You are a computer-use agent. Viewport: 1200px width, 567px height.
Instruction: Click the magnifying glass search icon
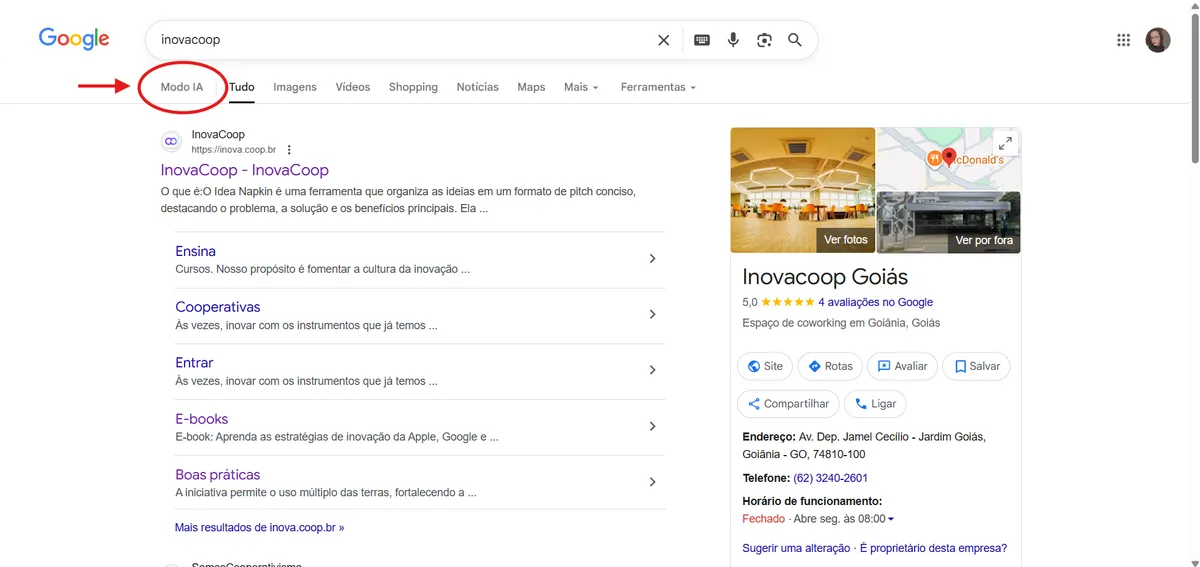(x=795, y=40)
